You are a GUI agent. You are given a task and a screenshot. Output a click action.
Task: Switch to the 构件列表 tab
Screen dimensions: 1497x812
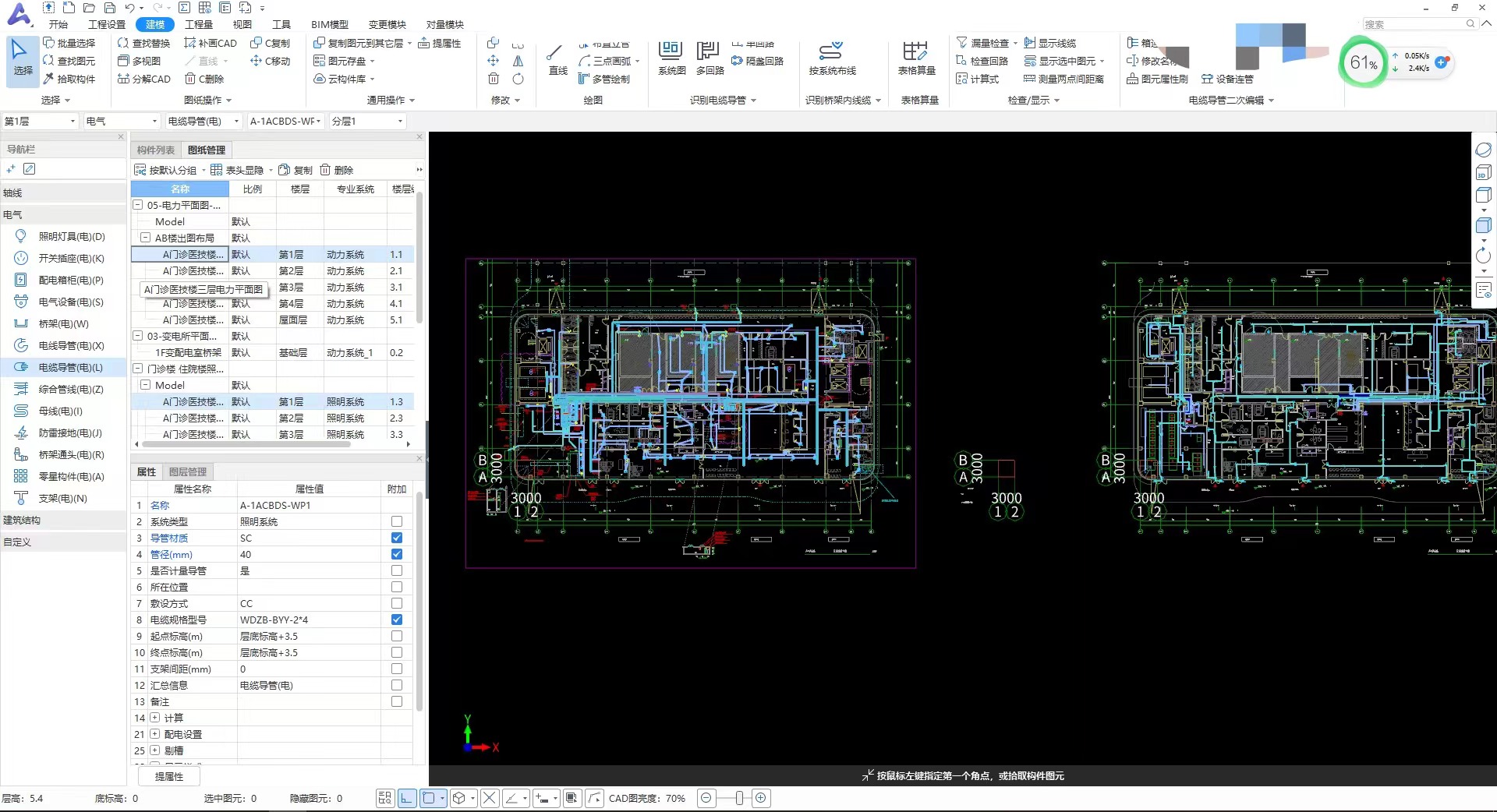point(155,150)
